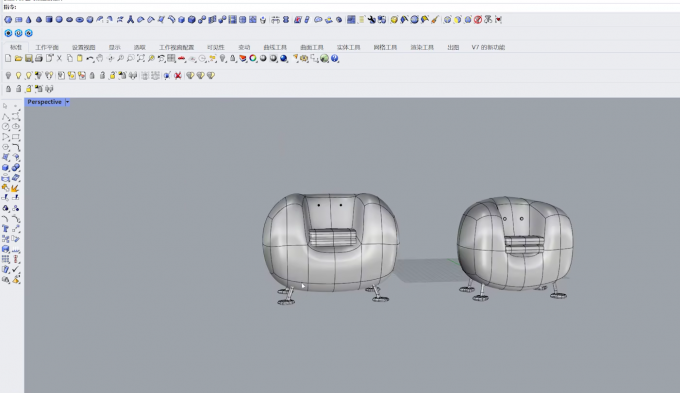This screenshot has height=393, width=680.
Task: Render with the blue sphere icon
Action: point(284,58)
